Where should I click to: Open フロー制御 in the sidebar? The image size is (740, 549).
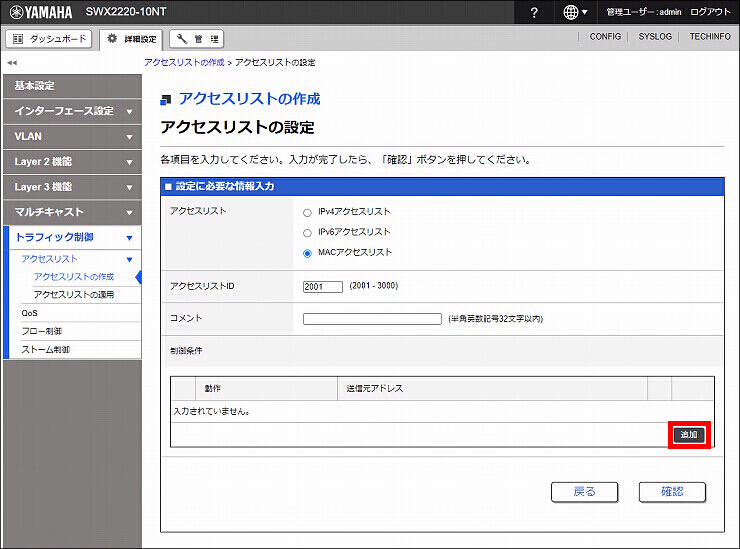[x=42, y=331]
